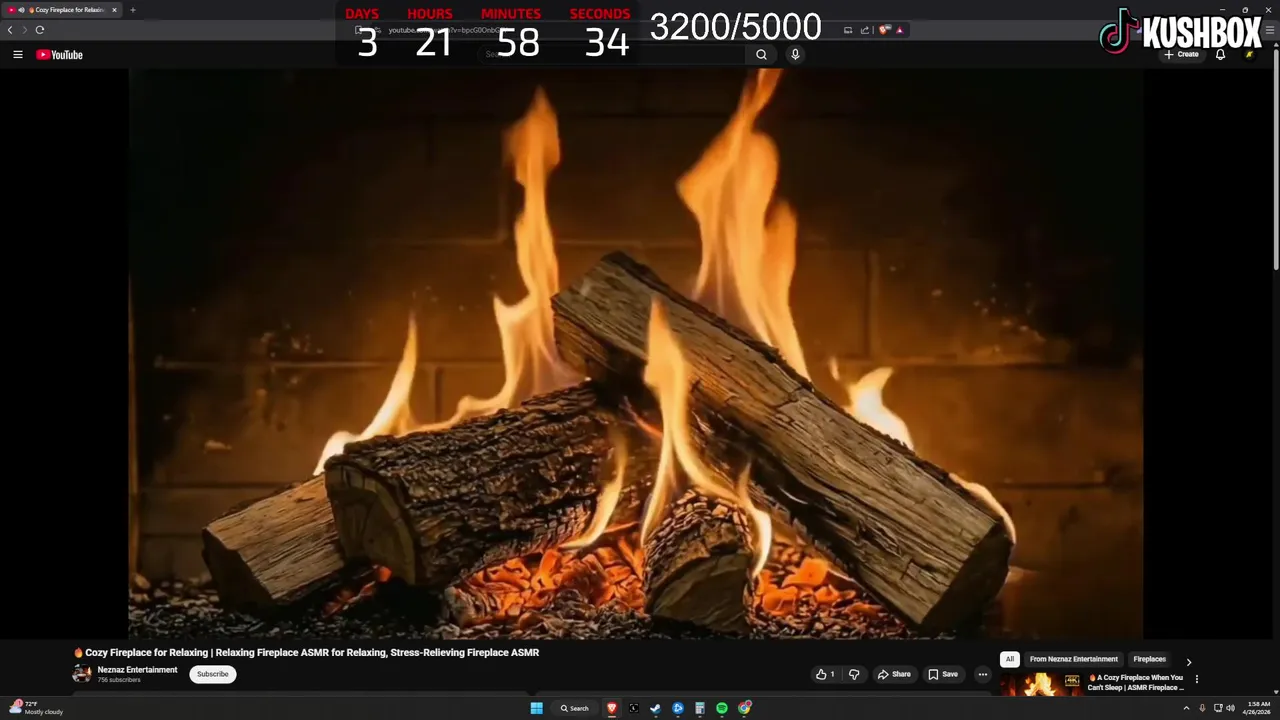Viewport: 1280px width, 720px height.
Task: Reload the current browser page
Action: point(40,30)
